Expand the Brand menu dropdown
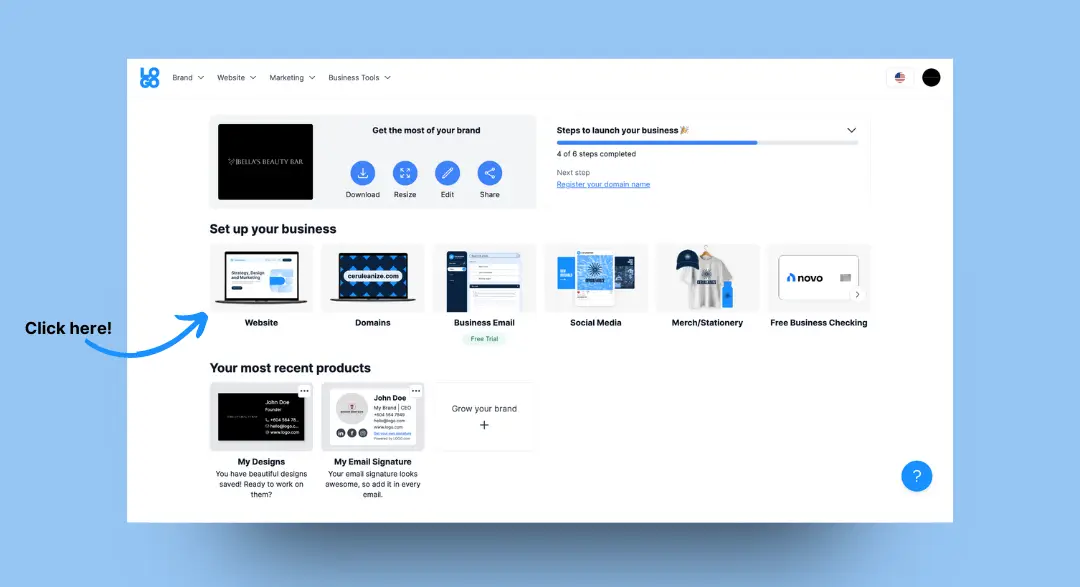Image resolution: width=1080 pixels, height=587 pixels. (x=186, y=77)
